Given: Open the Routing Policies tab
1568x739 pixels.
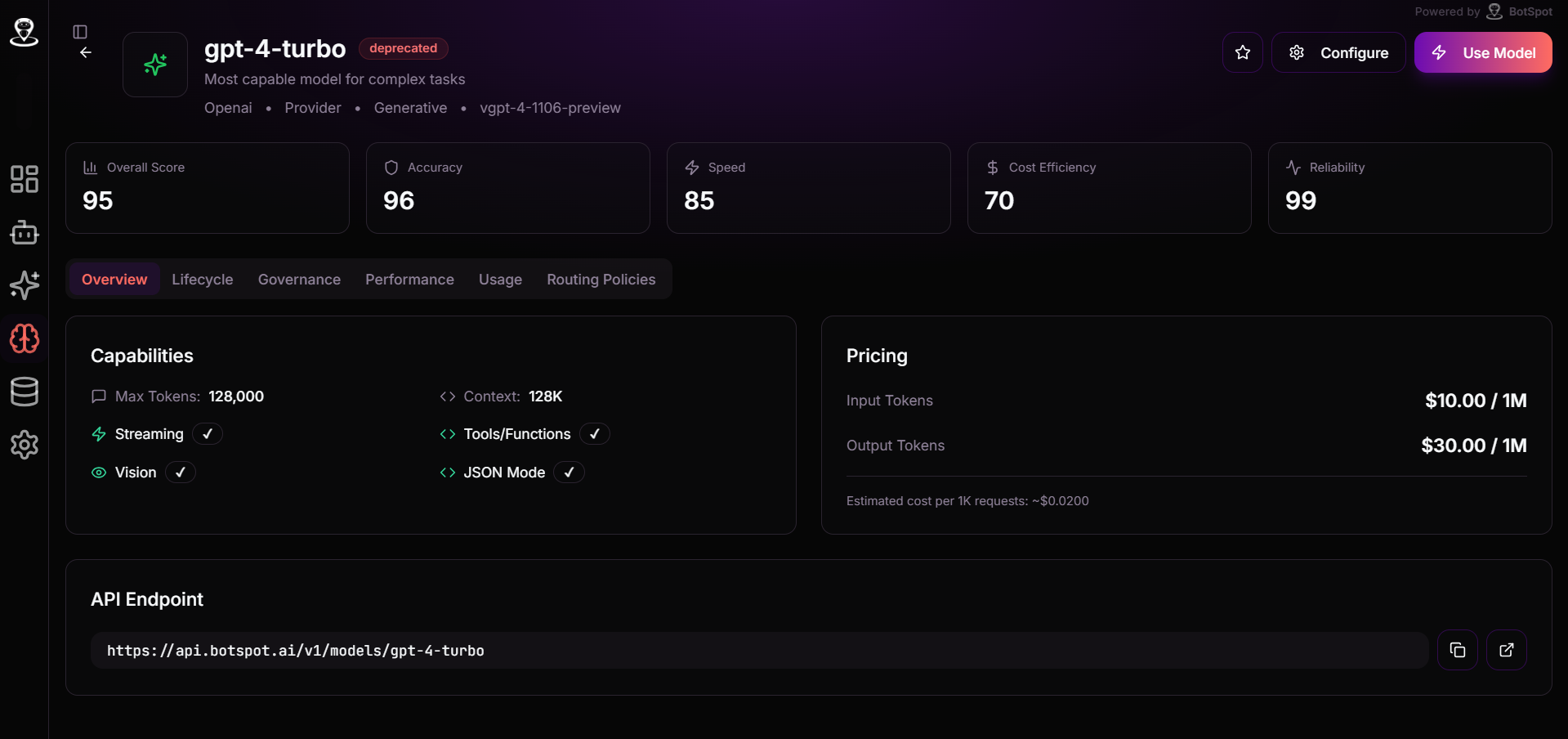Looking at the screenshot, I should (601, 280).
